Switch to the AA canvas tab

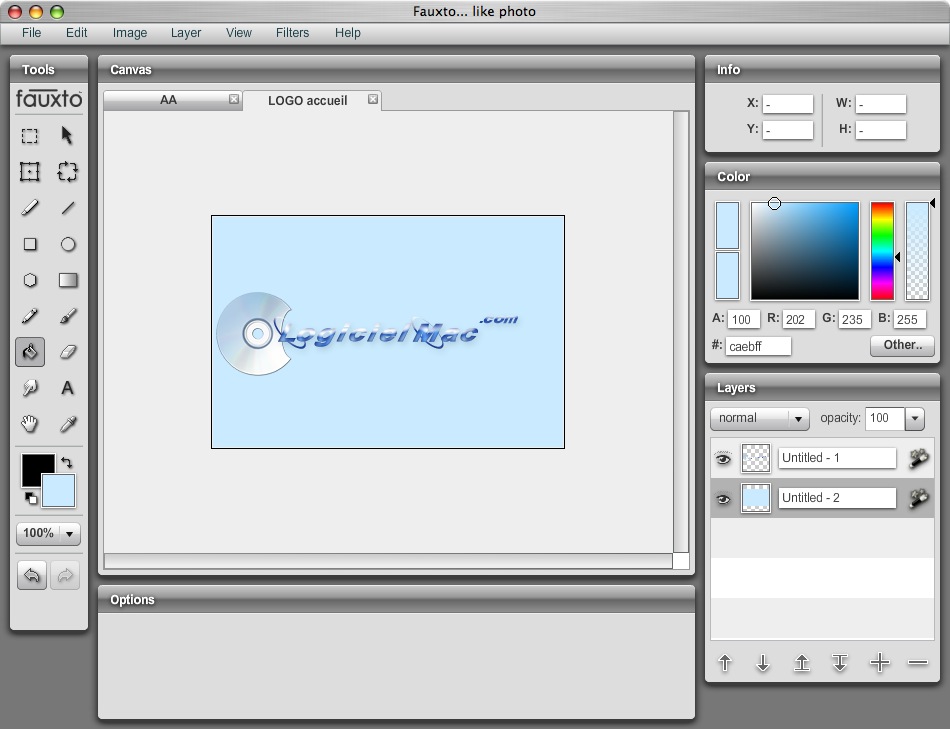coord(168,100)
